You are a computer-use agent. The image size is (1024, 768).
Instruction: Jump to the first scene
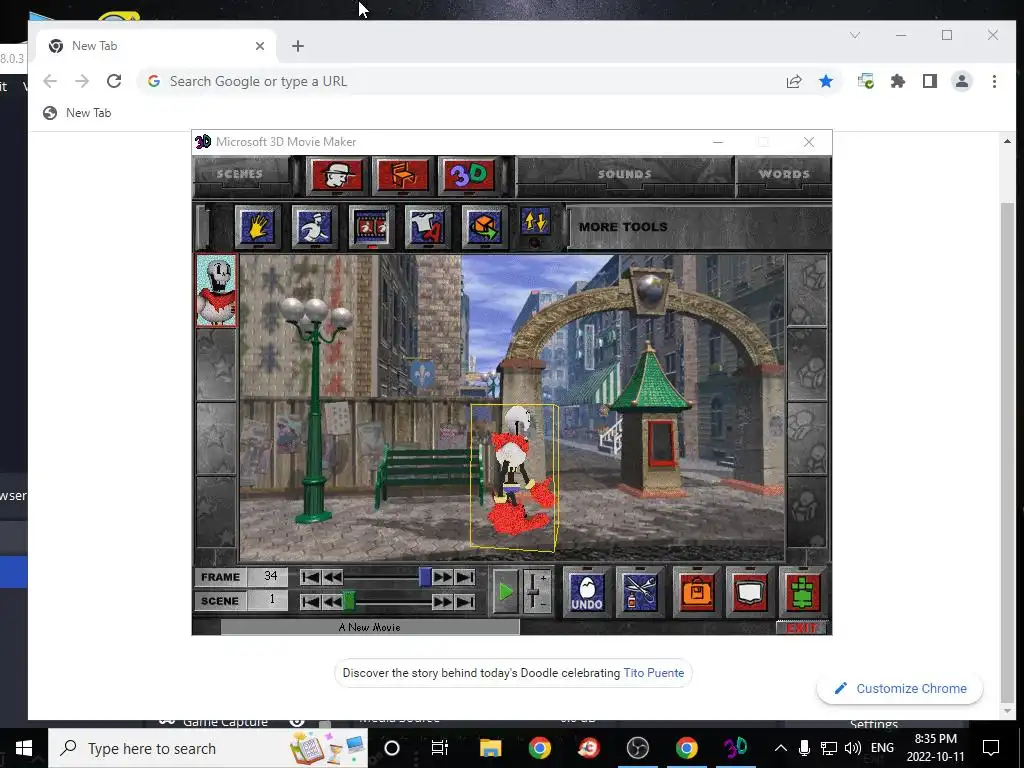pos(311,601)
